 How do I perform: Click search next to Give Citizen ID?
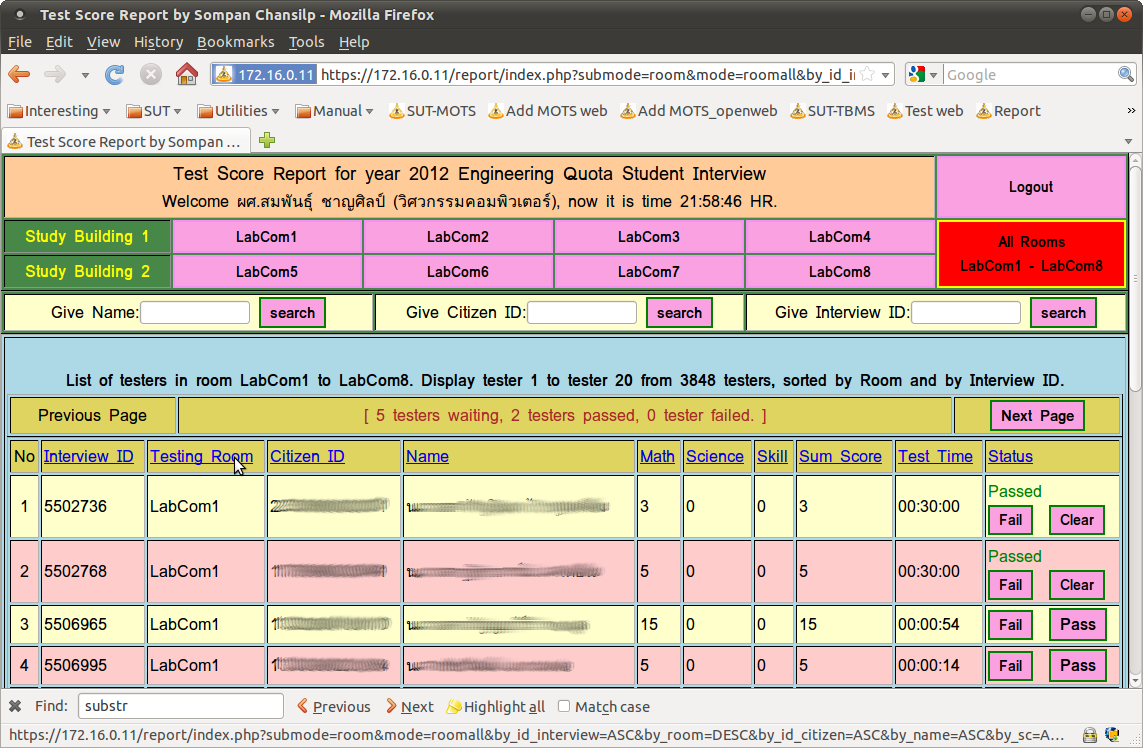pos(679,313)
